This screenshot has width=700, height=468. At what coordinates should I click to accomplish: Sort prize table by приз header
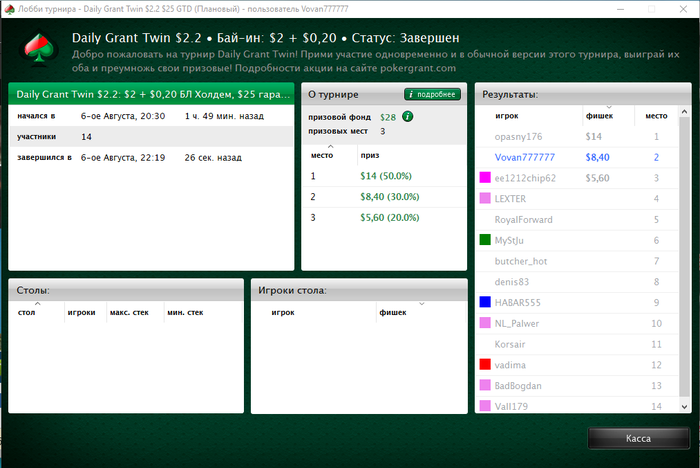[x=370, y=155]
